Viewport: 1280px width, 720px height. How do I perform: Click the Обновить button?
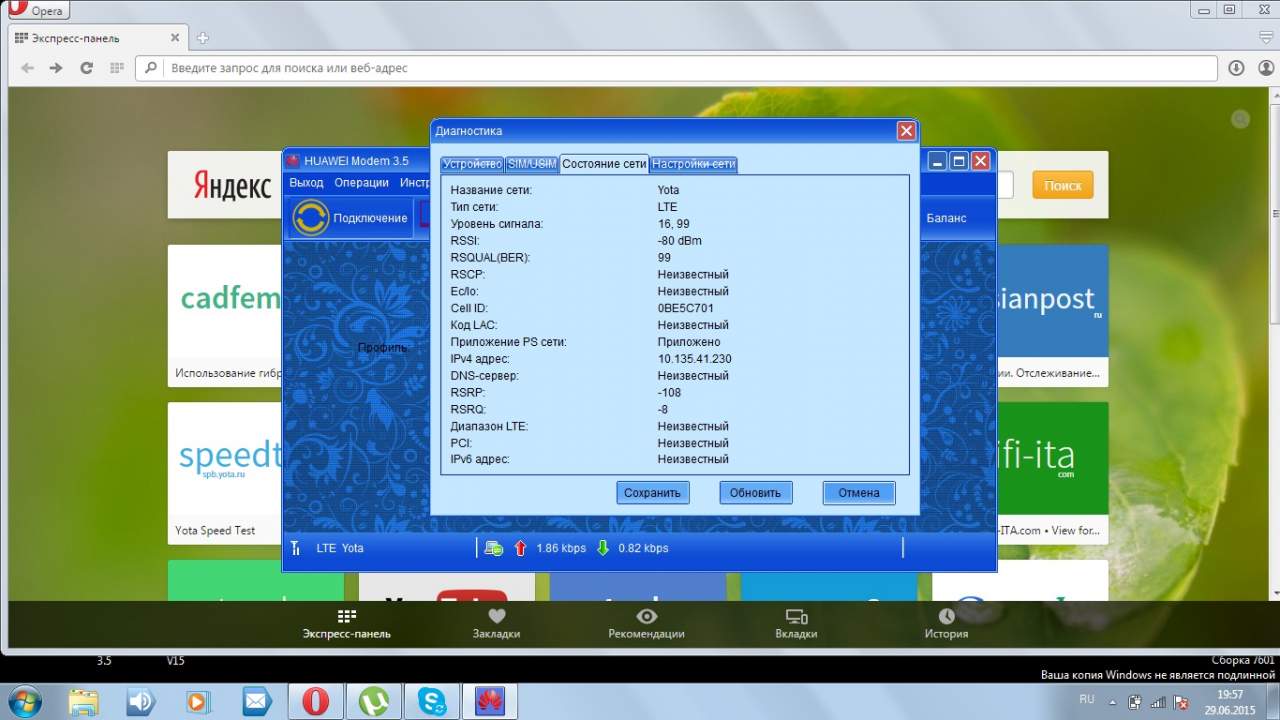[x=755, y=492]
